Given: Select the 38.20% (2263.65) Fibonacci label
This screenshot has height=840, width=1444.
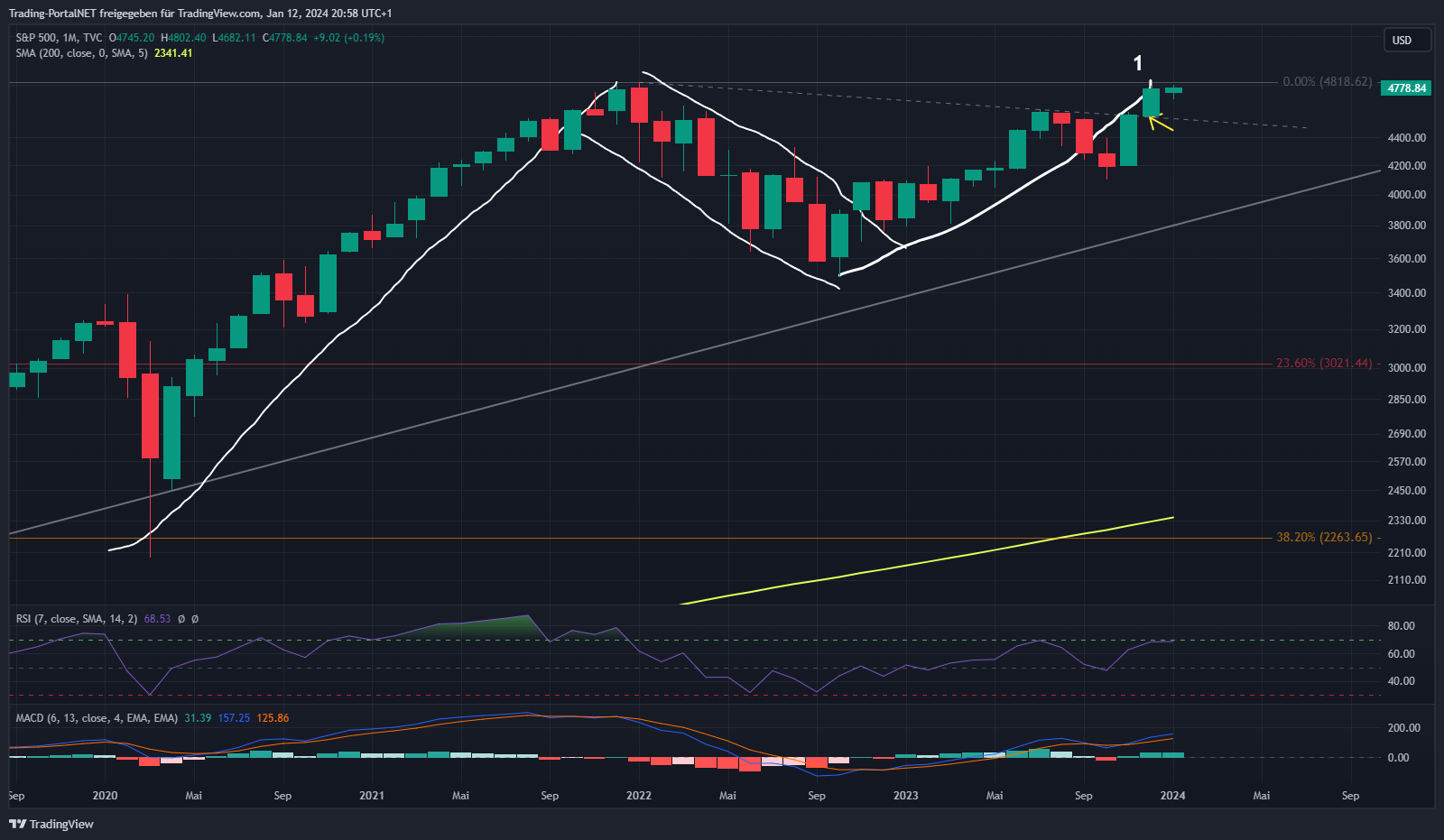Looking at the screenshot, I should point(1324,537).
